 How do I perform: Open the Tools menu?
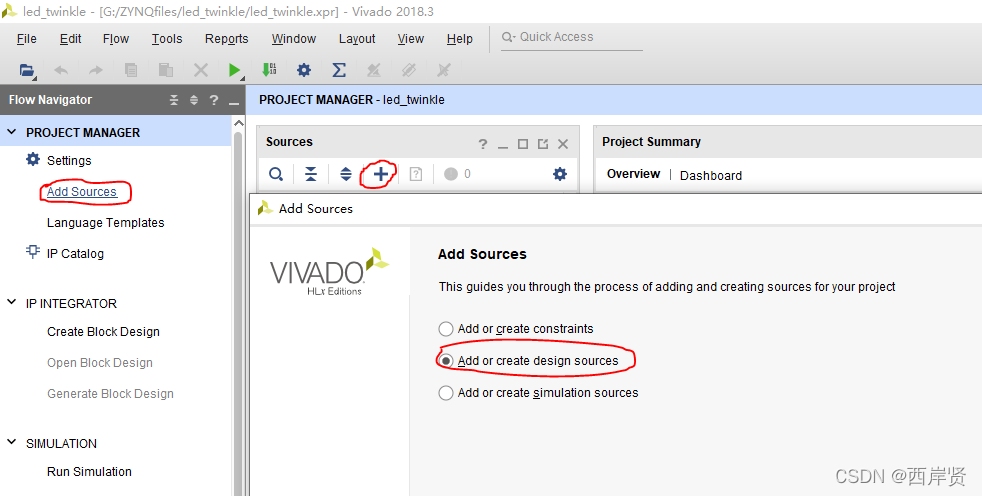(x=167, y=39)
